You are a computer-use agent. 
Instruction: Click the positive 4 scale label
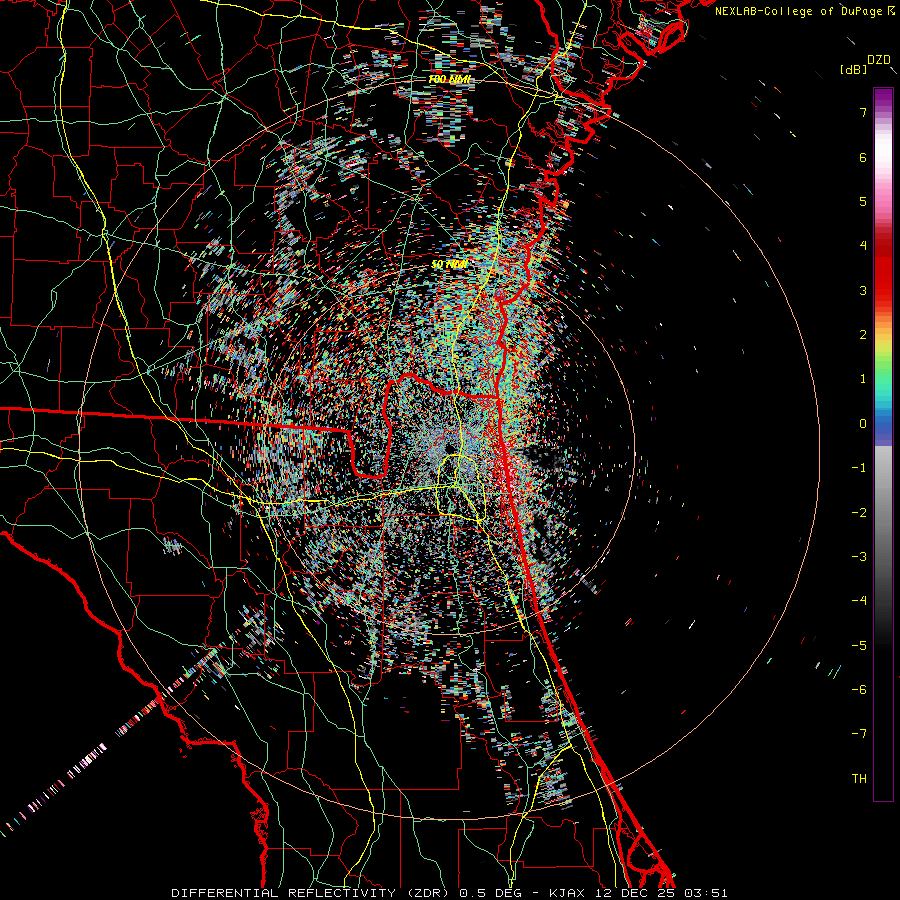[x=863, y=246]
